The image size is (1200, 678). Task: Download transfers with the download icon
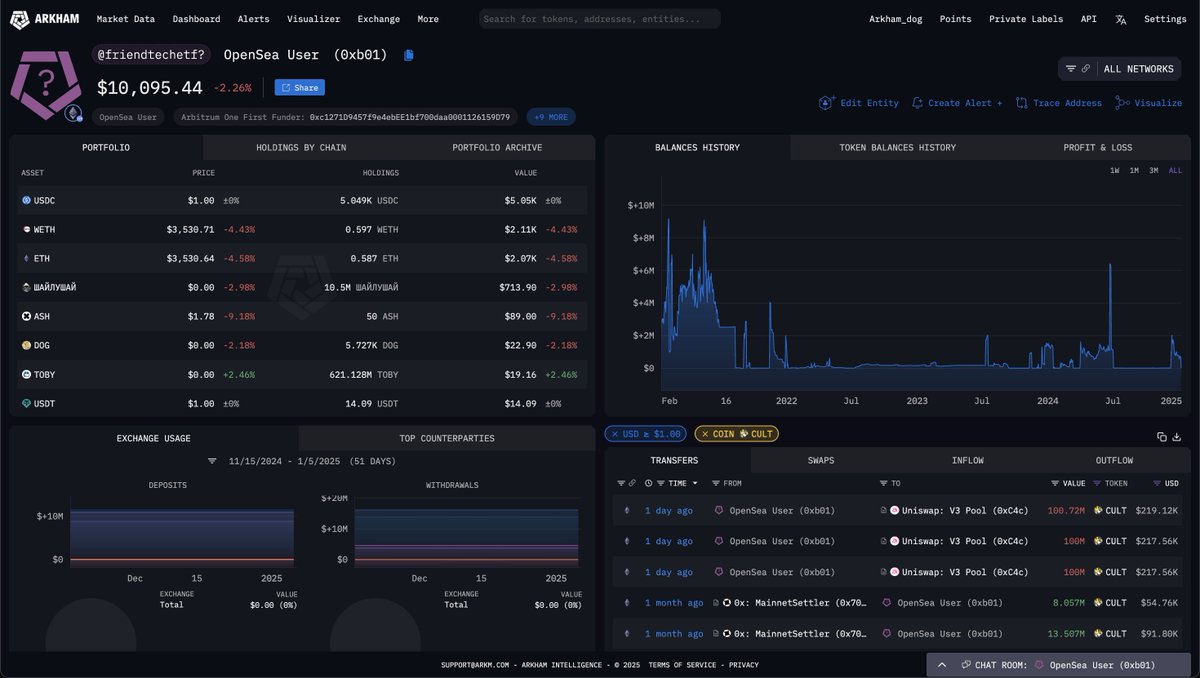pyautogui.click(x=1177, y=437)
